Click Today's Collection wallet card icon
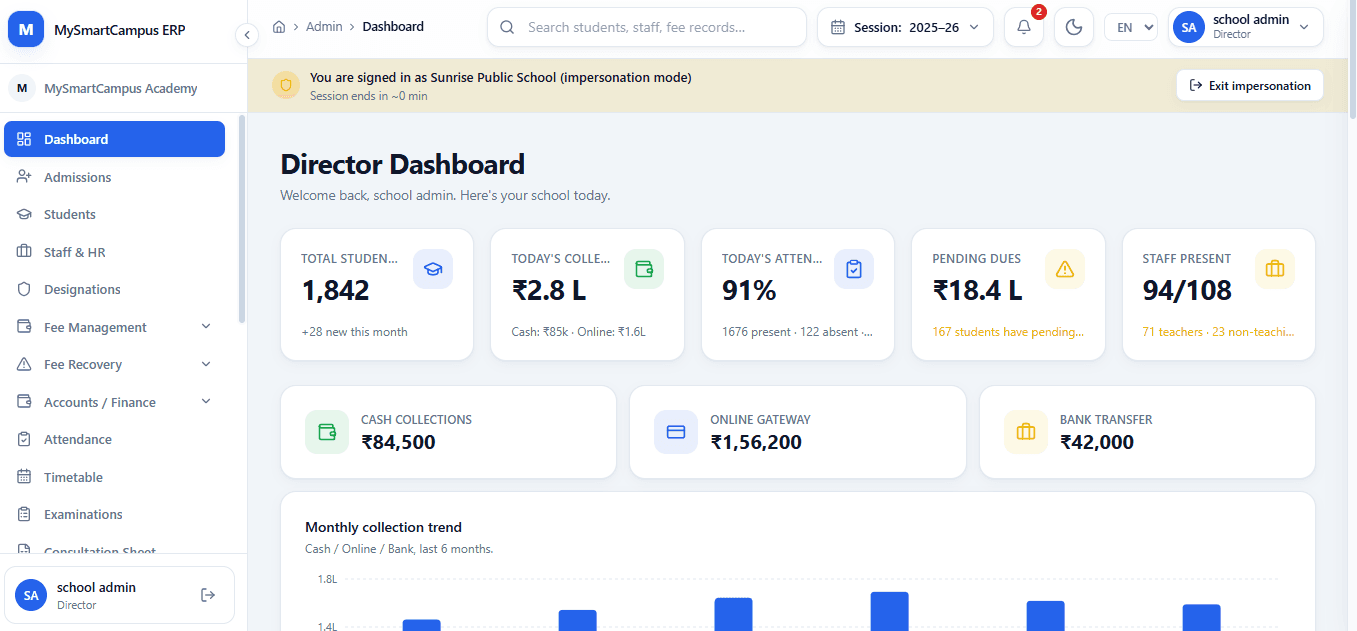Viewport: 1357px width, 631px height. 644,269
